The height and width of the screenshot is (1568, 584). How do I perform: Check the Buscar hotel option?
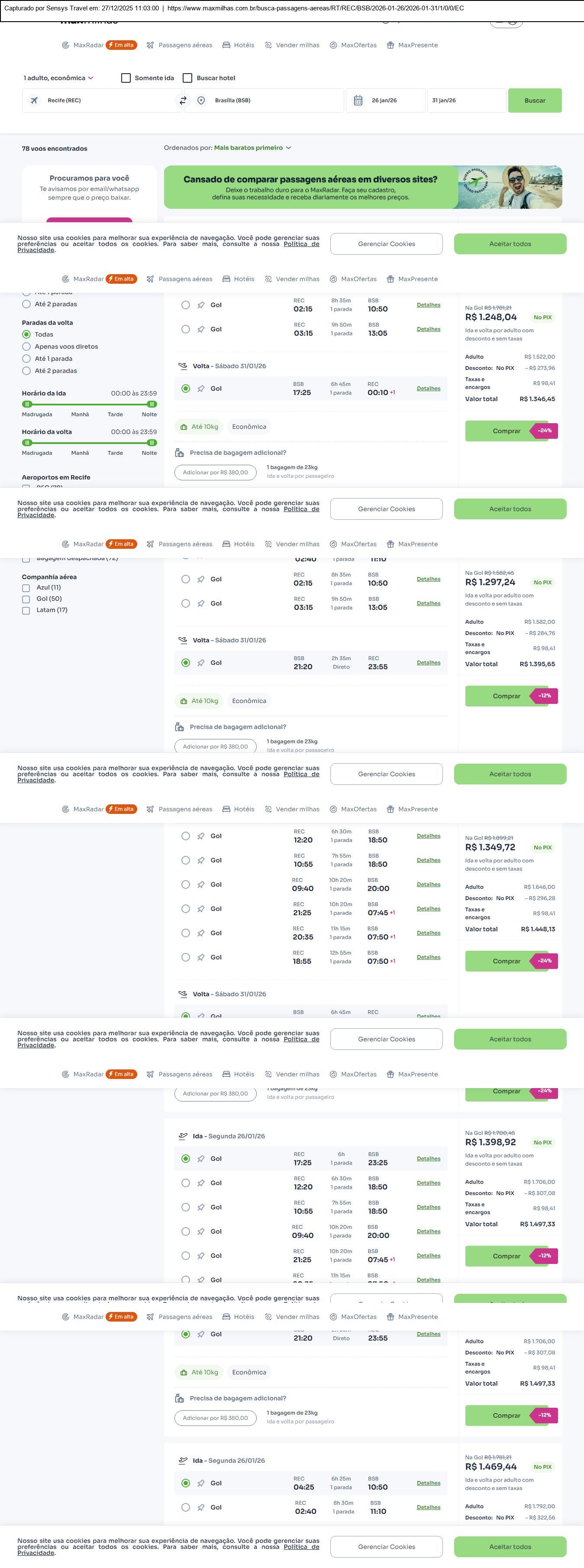point(188,78)
